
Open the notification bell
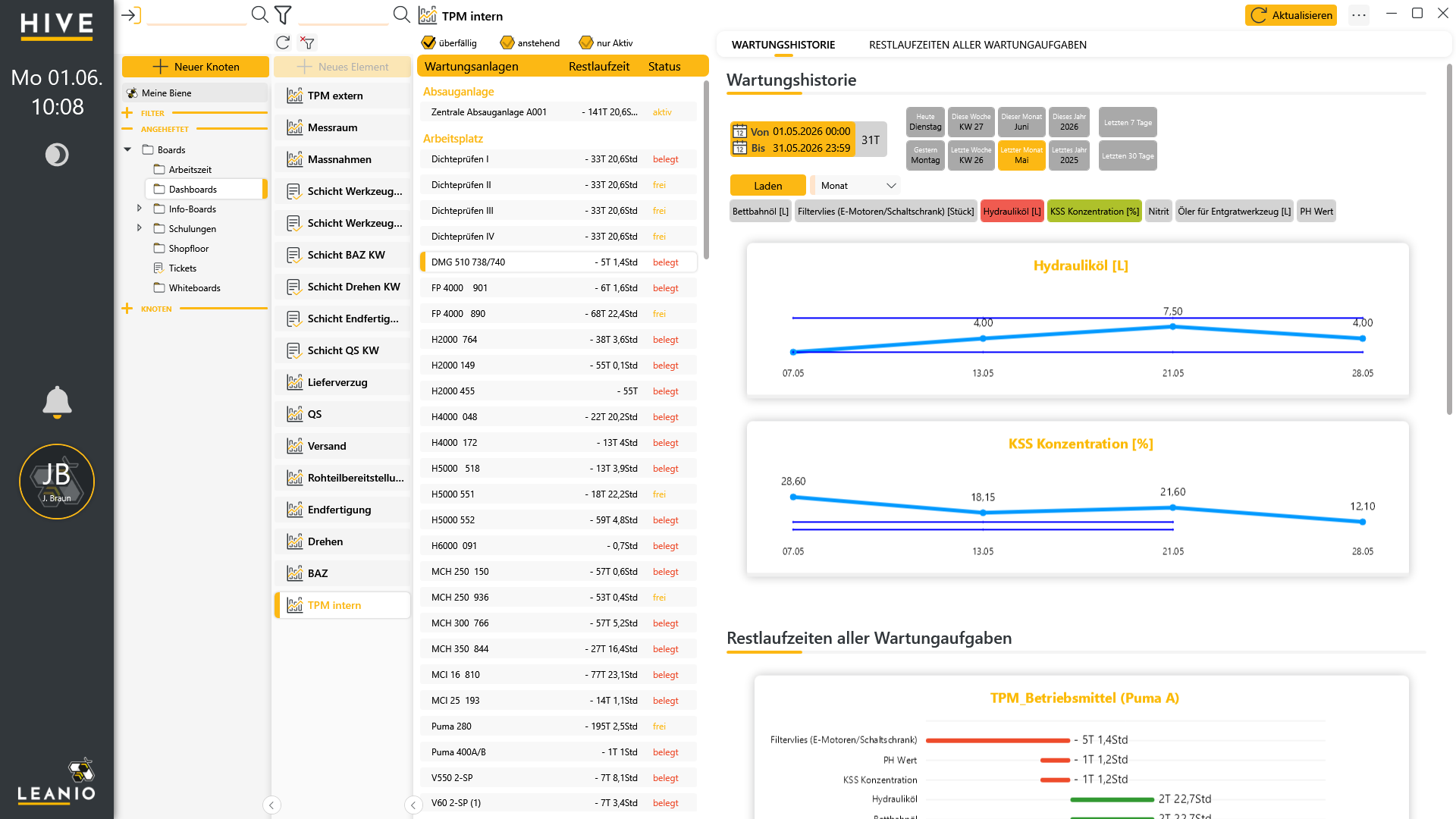point(57,402)
